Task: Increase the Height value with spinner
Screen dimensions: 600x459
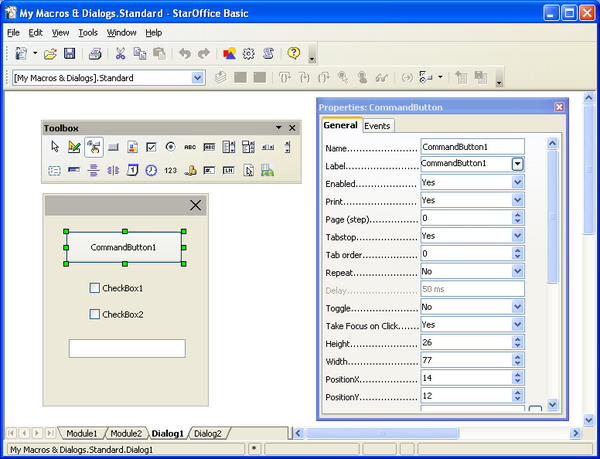Action: coord(518,339)
